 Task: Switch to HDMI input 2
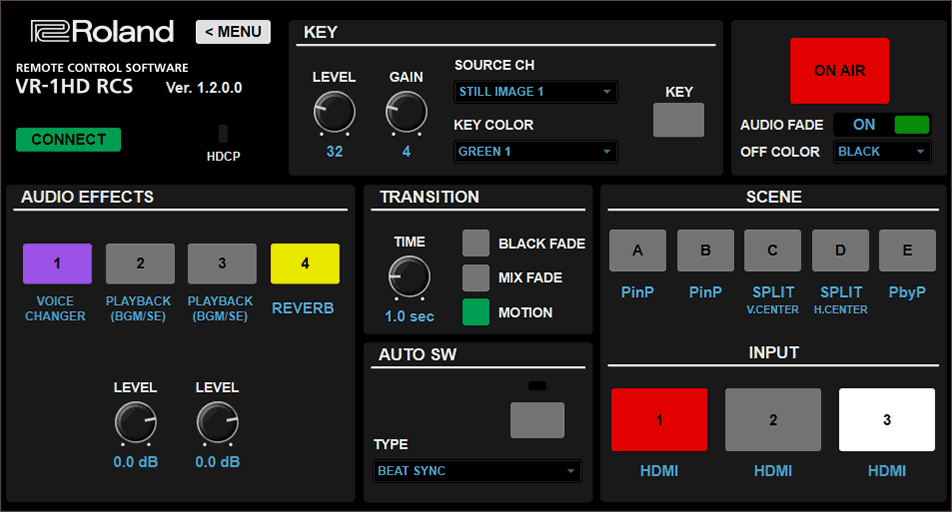(x=773, y=420)
